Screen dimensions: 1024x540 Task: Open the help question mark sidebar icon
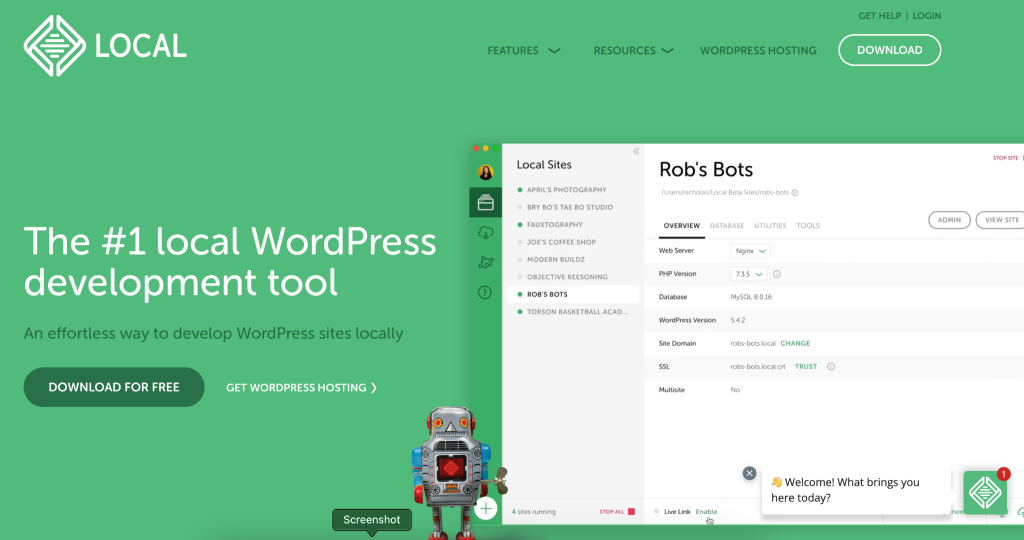(485, 293)
